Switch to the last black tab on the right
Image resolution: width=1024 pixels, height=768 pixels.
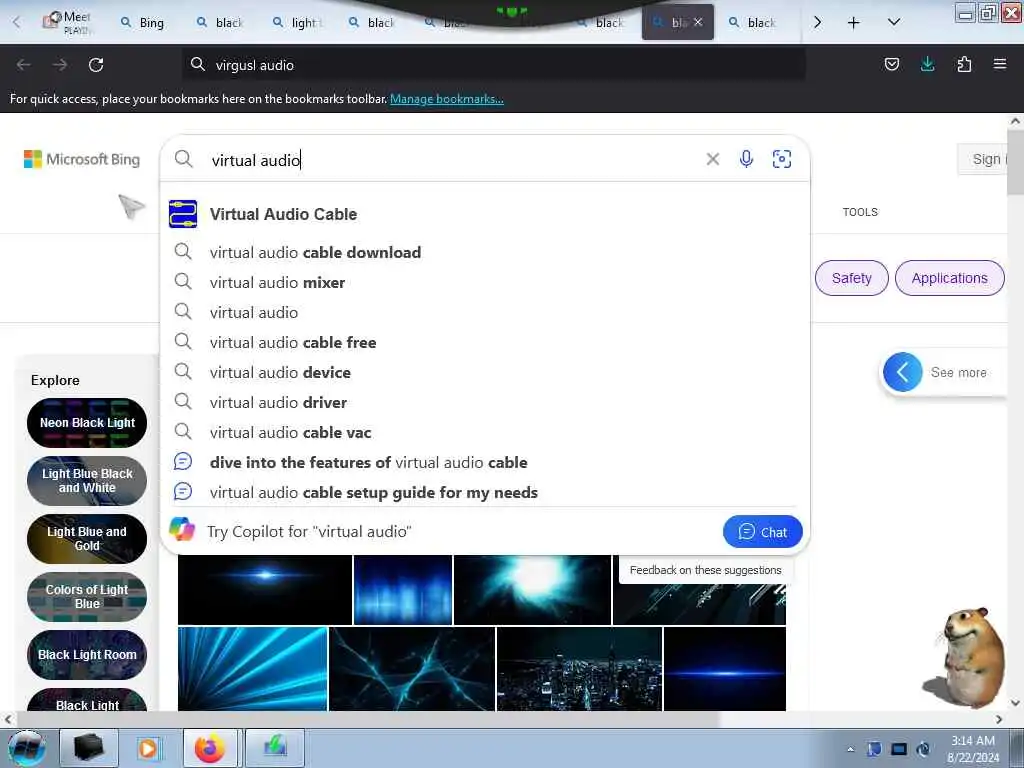[x=753, y=22]
